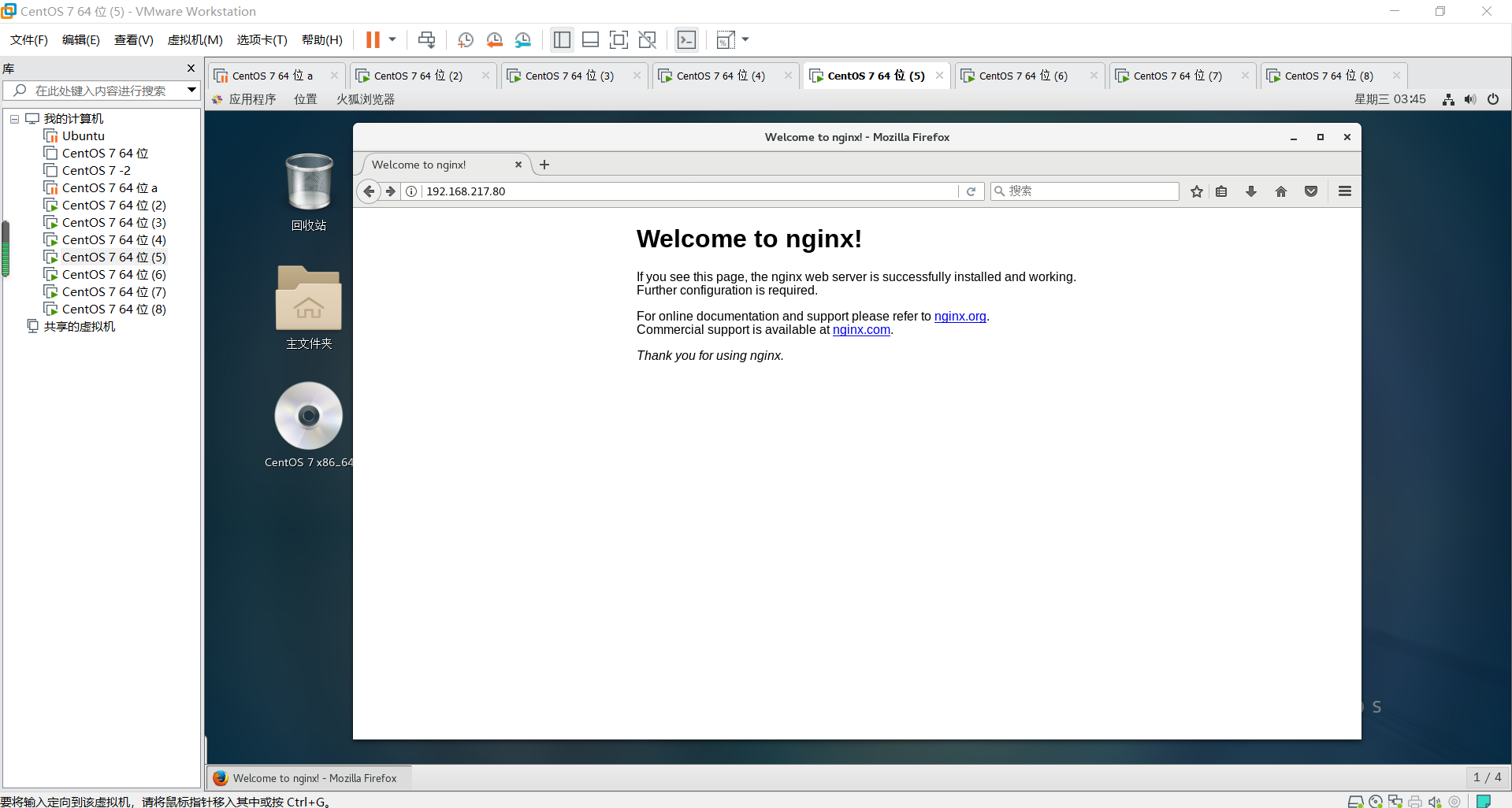Revert the virtual machine to its snapshot
Screen dimensions: 1512x808
[494, 40]
